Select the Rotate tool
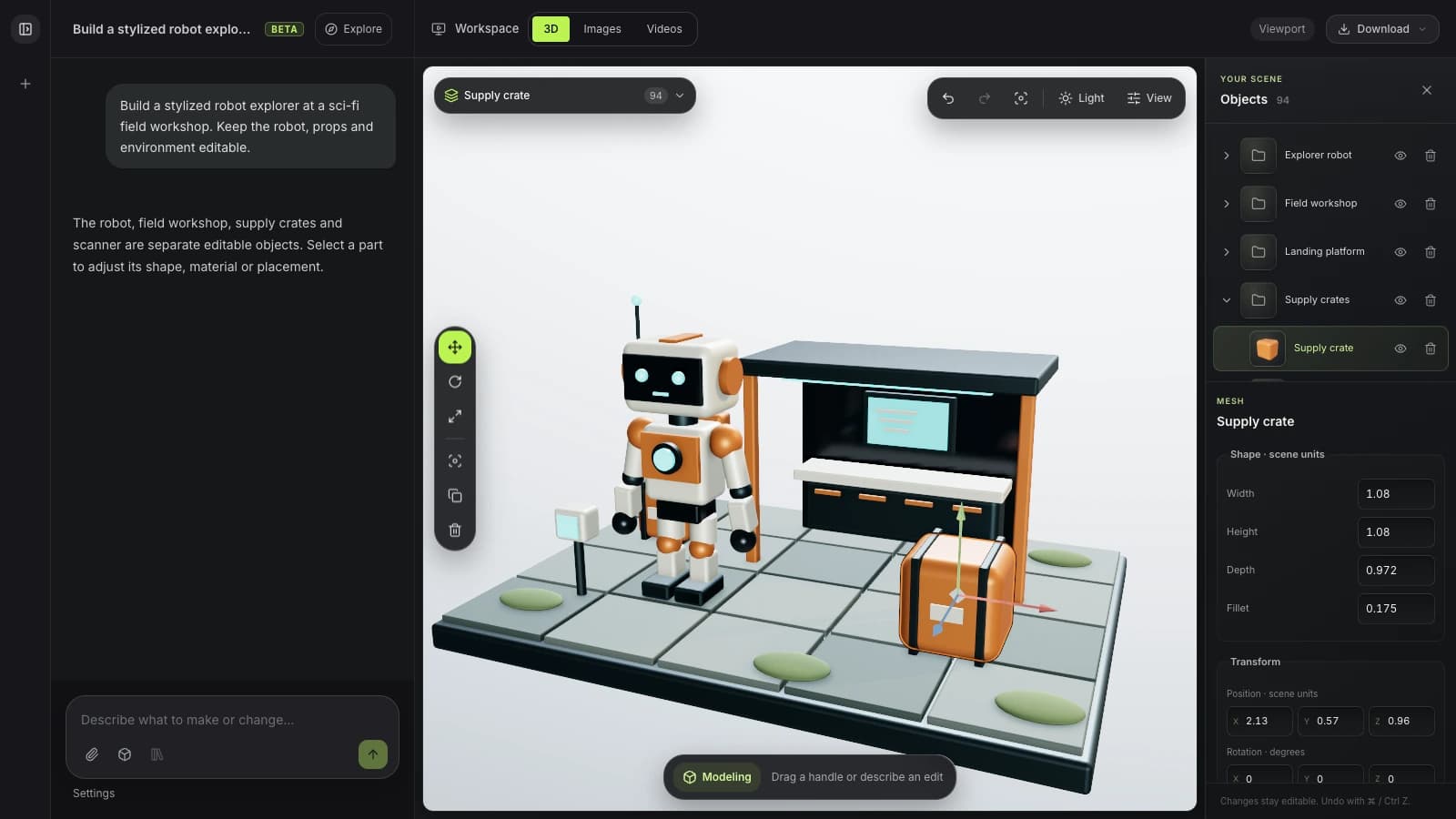 click(x=455, y=382)
